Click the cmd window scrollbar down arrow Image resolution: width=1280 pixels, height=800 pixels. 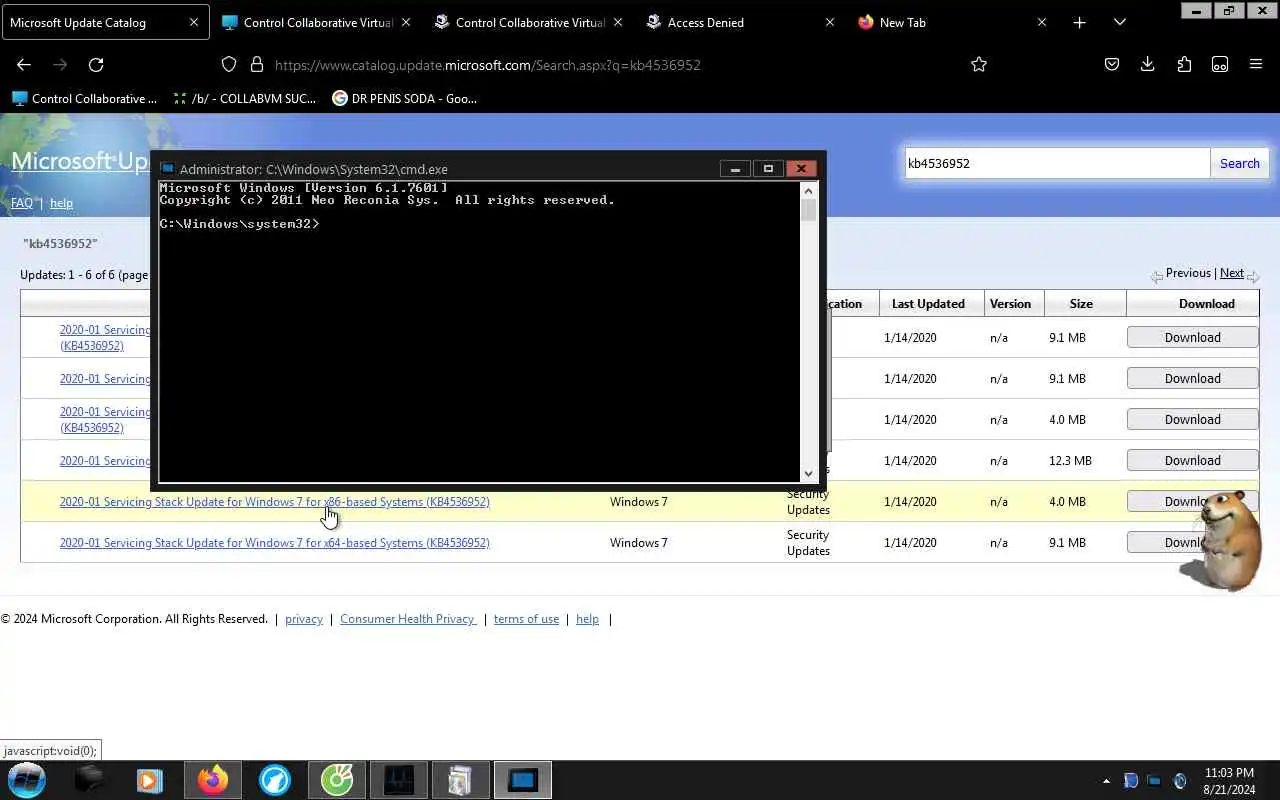click(808, 474)
